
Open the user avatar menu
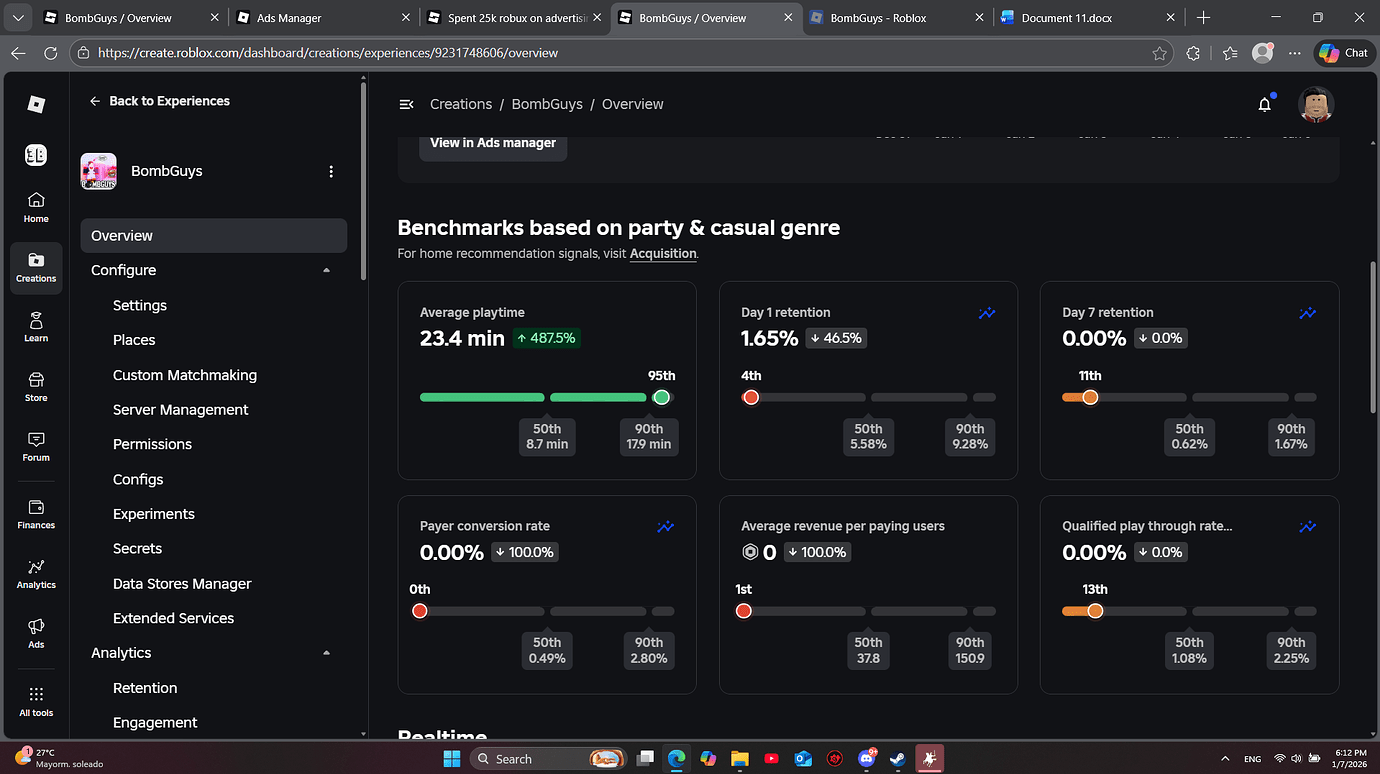click(1316, 104)
